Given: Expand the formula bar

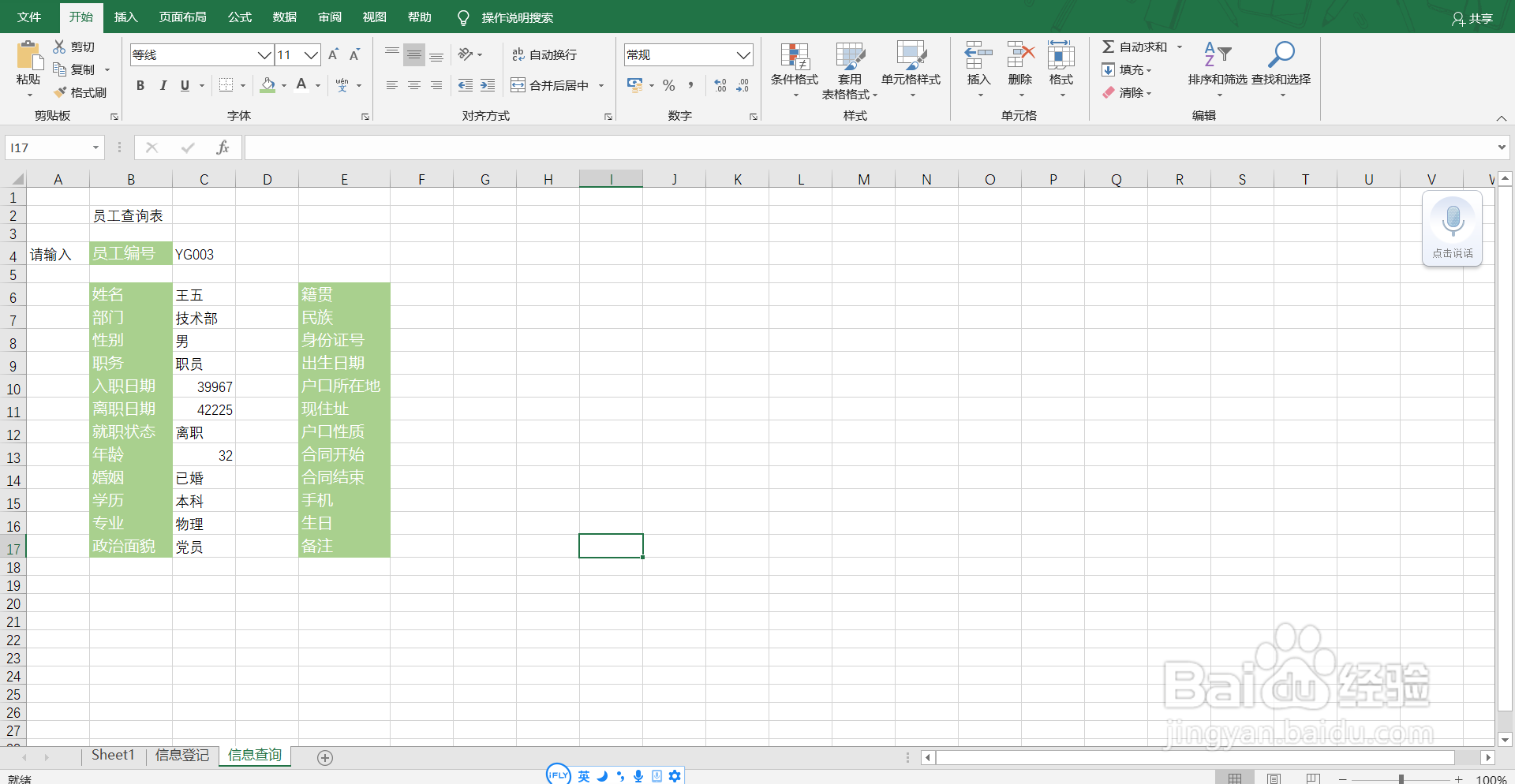Looking at the screenshot, I should (1501, 147).
